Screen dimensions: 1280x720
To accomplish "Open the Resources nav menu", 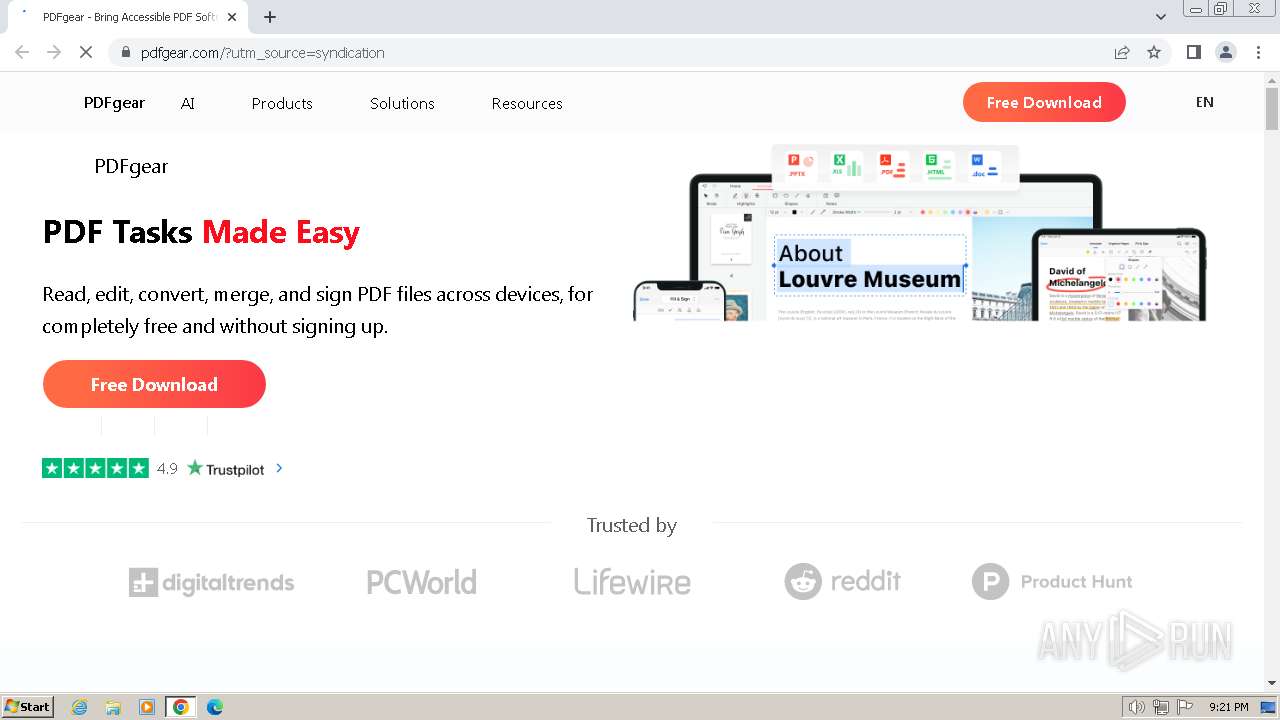I will [x=527, y=103].
